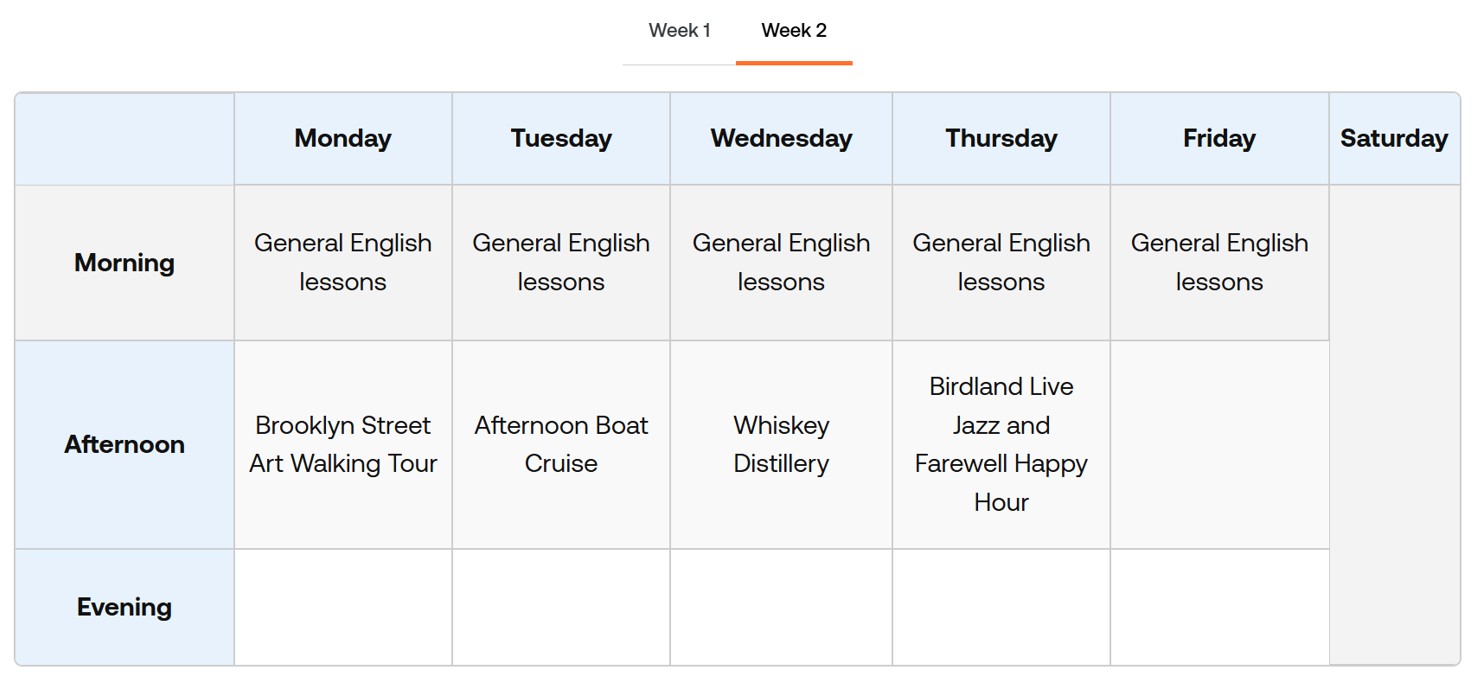Click the Monday column header

tap(343, 139)
